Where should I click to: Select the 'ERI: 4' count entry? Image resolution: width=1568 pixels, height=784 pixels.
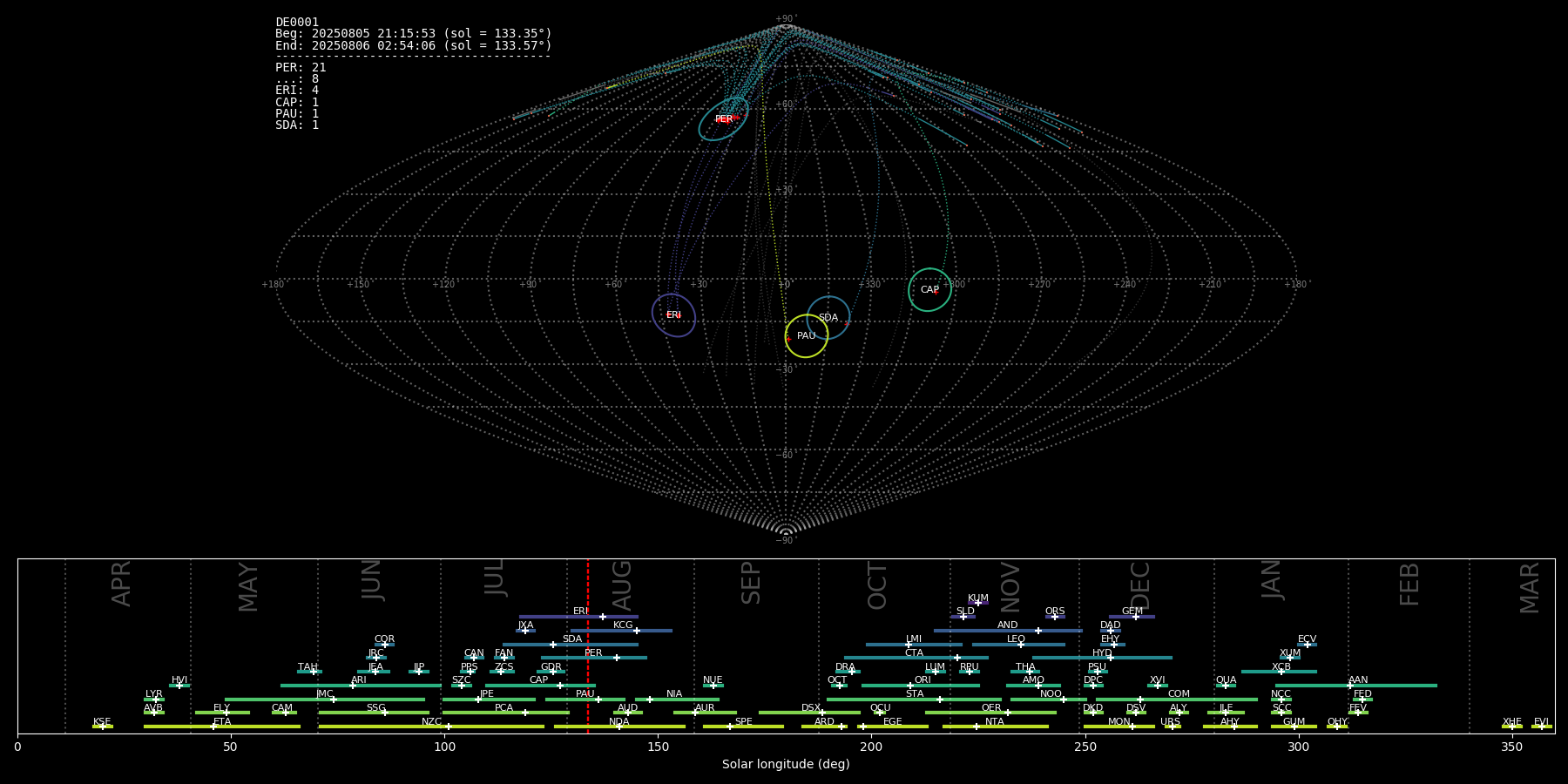point(297,90)
